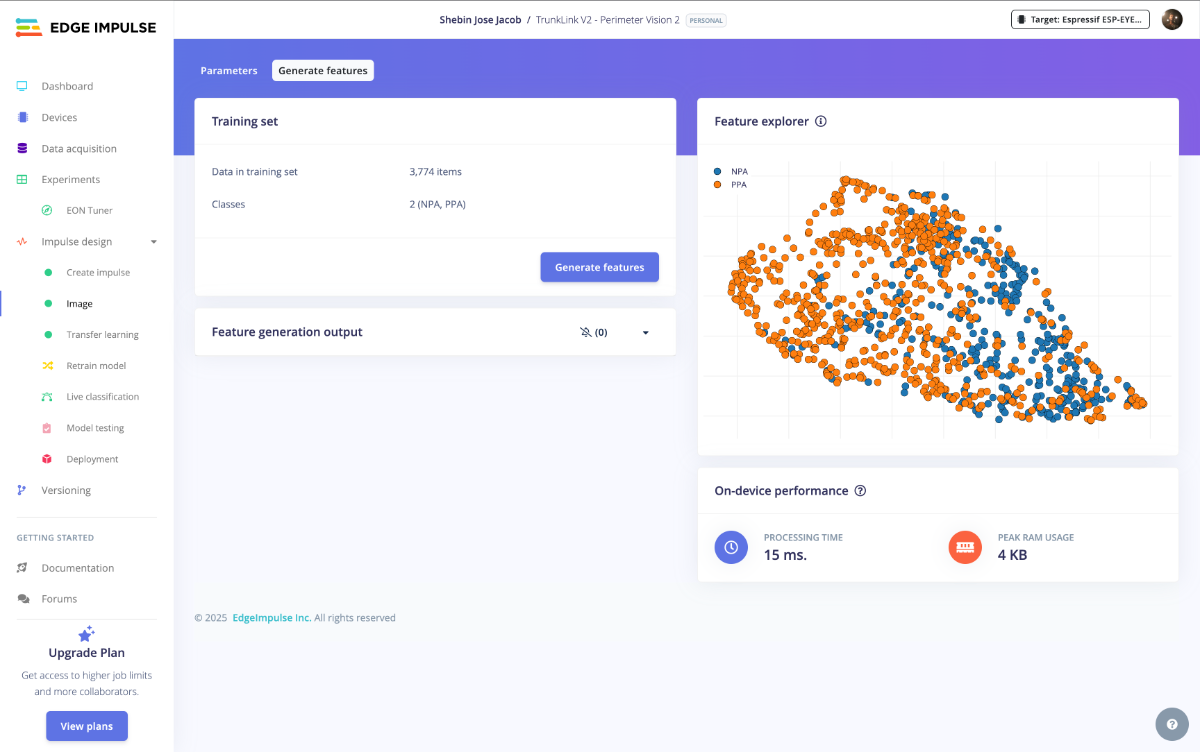
Task: Expand the Feature generation output panel
Action: (x=645, y=332)
